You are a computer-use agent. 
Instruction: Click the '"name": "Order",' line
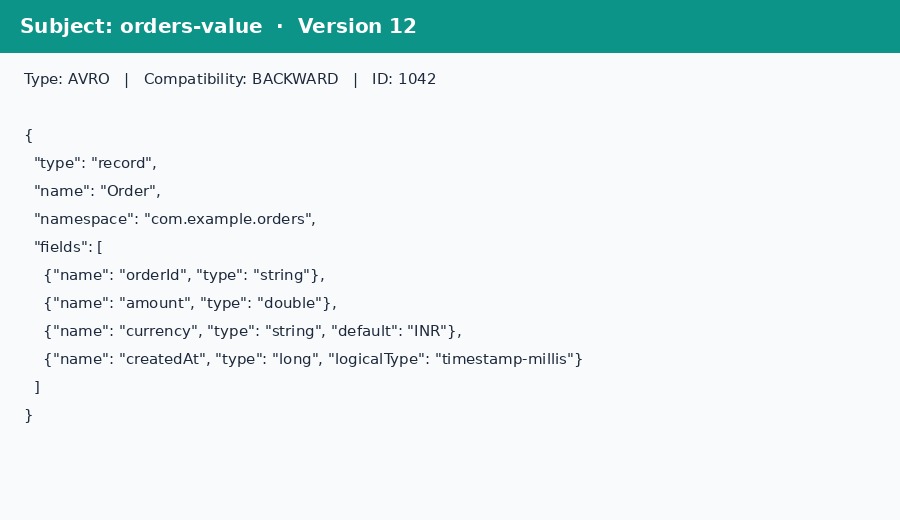coord(97,191)
